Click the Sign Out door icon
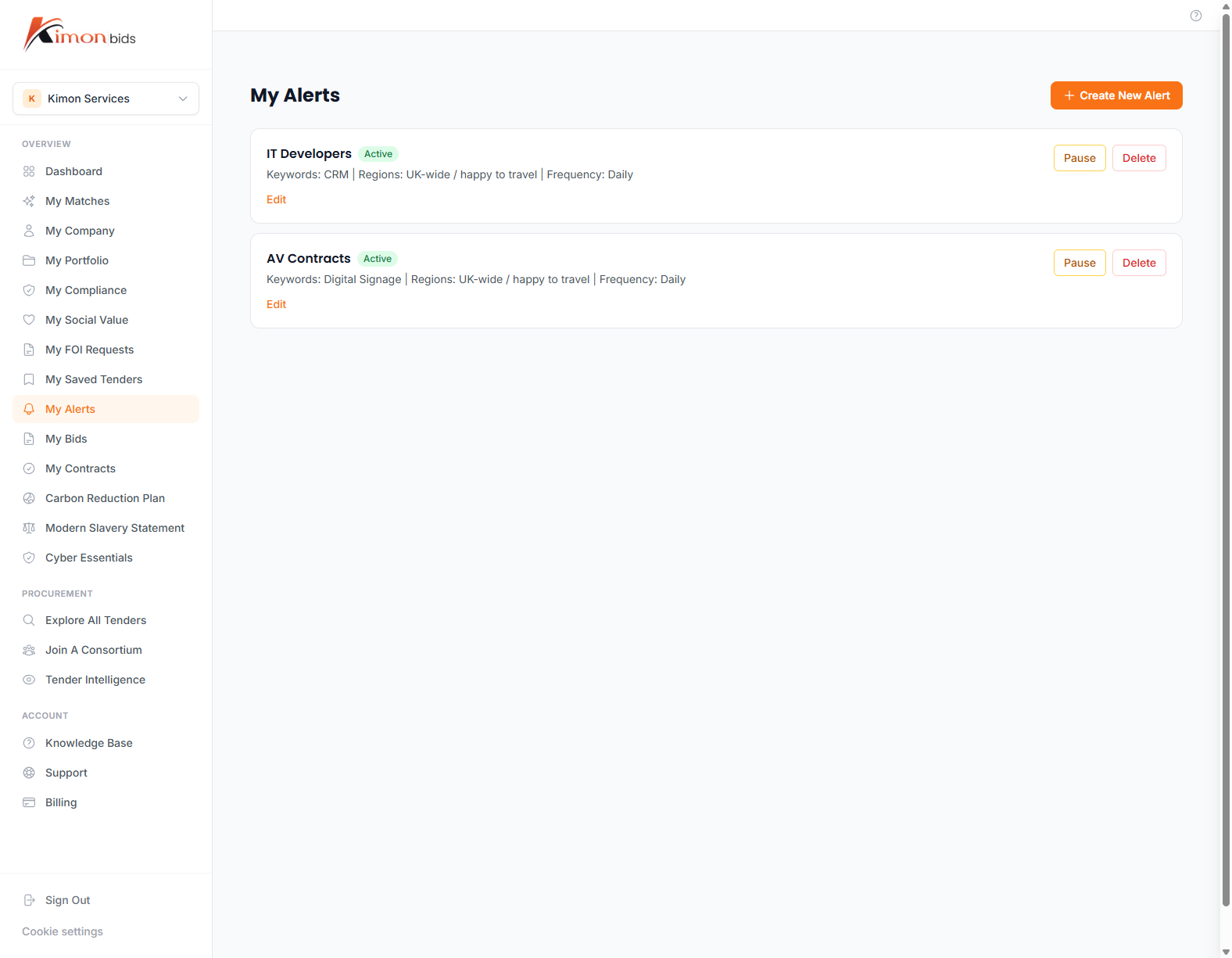1232x958 pixels. pos(29,900)
